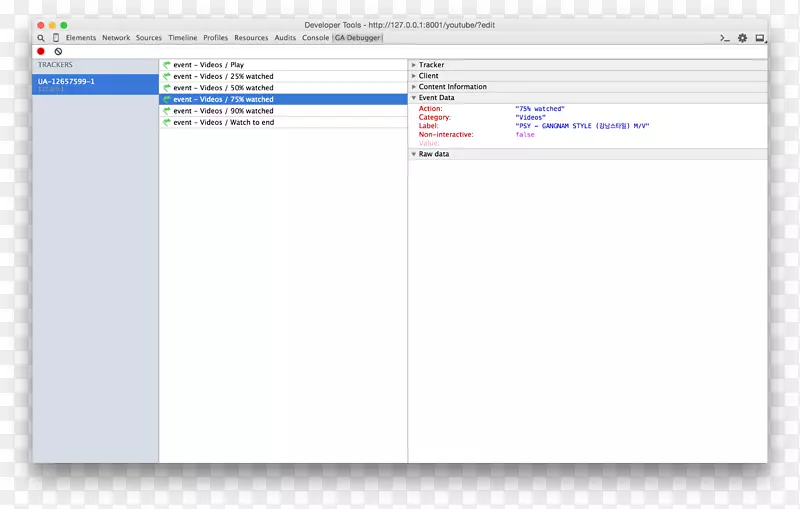The height and width of the screenshot is (509, 800).
Task: Switch to the Elements tab
Action: point(81,38)
